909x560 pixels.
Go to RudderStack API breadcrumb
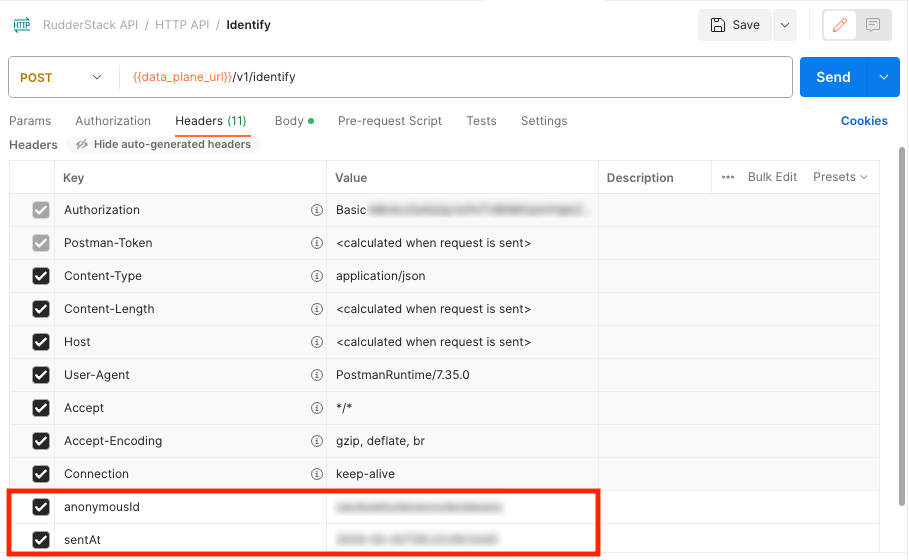click(x=90, y=25)
